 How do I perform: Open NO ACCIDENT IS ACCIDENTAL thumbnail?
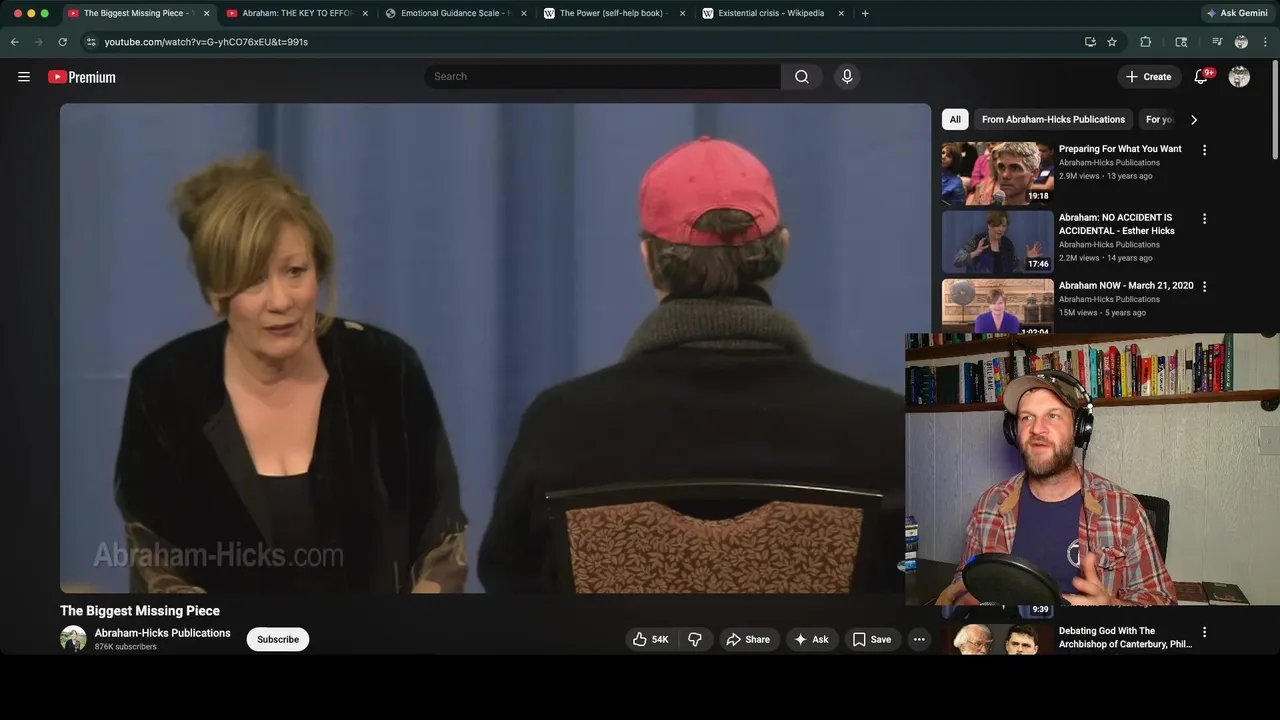[997, 241]
